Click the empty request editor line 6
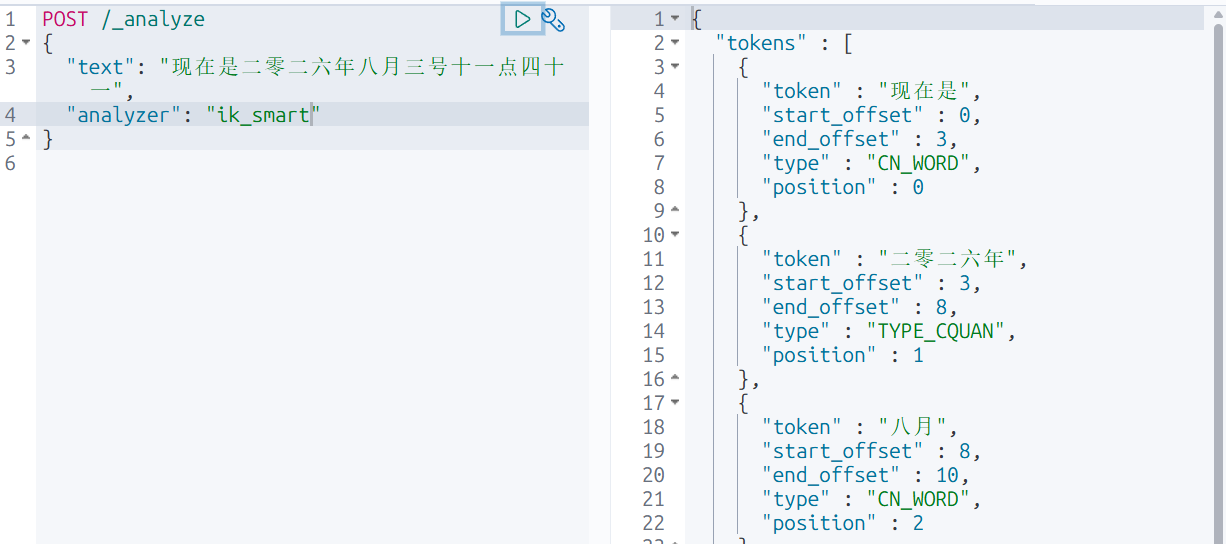This screenshot has height=544, width=1226. (x=312, y=163)
